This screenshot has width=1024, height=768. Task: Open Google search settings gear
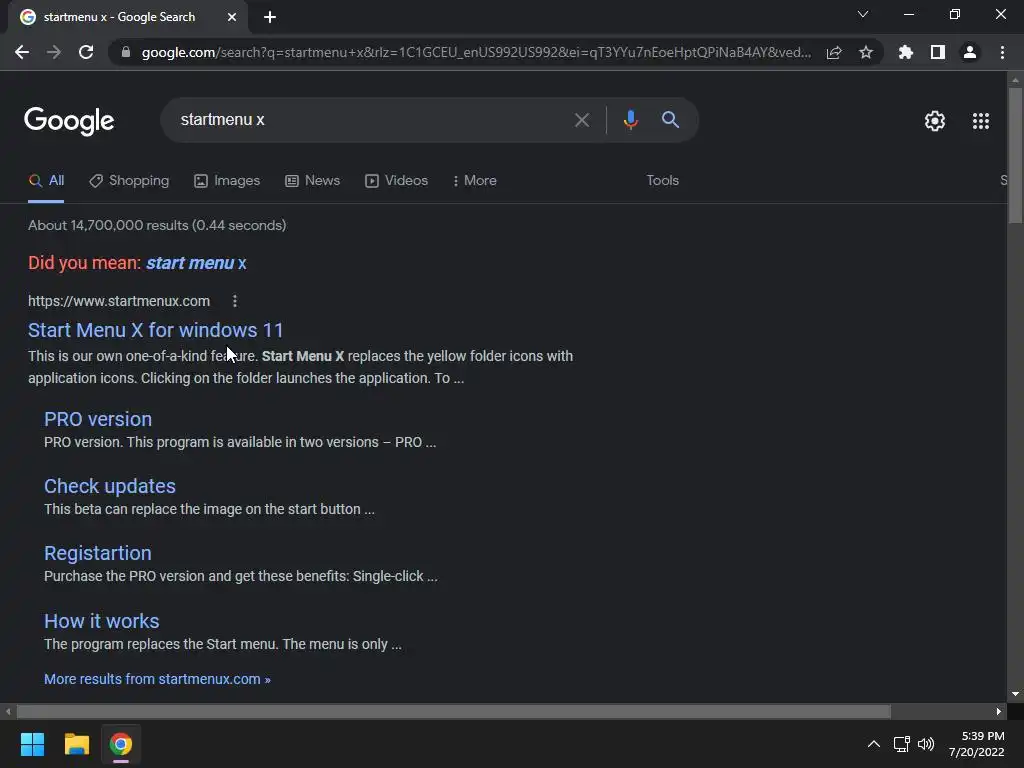click(935, 121)
